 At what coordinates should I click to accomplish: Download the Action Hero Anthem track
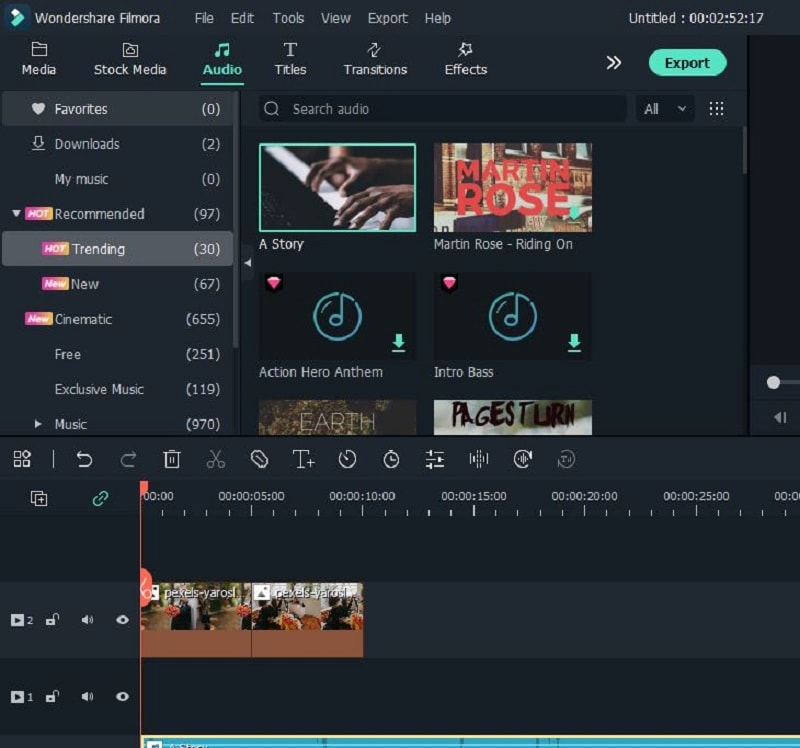tap(398, 342)
